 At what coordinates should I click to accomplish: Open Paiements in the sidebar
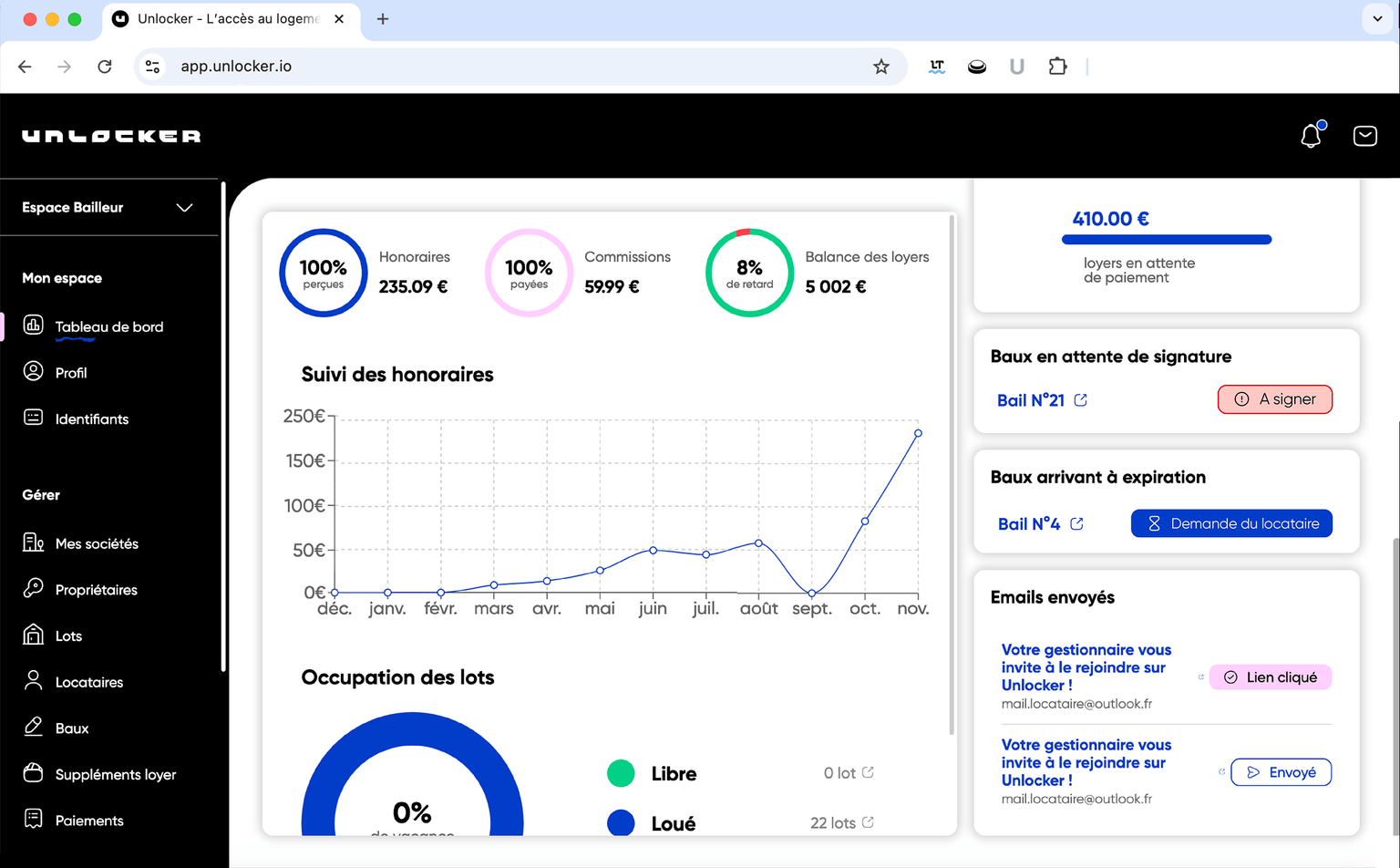(88, 821)
